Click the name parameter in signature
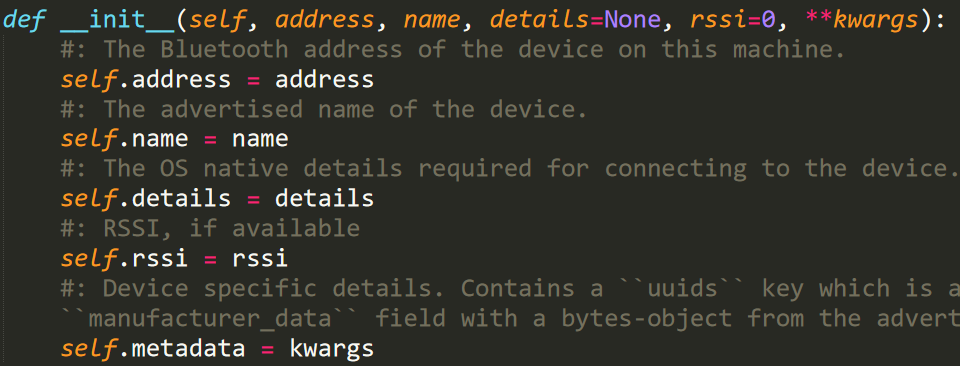Viewport: 960px width, 366px height. [432, 20]
